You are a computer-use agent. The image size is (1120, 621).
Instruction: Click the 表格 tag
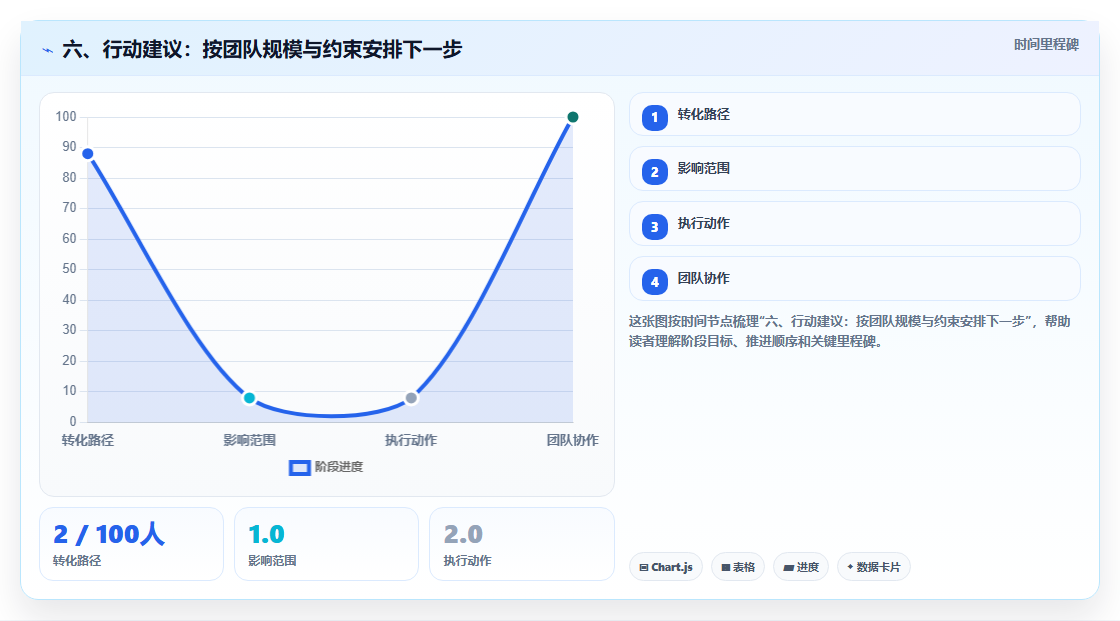[738, 567]
